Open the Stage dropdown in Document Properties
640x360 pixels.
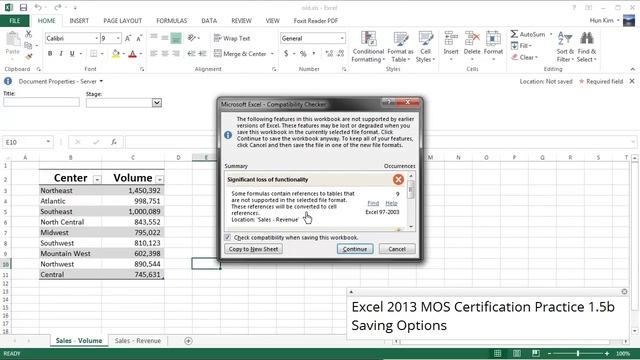[157, 102]
